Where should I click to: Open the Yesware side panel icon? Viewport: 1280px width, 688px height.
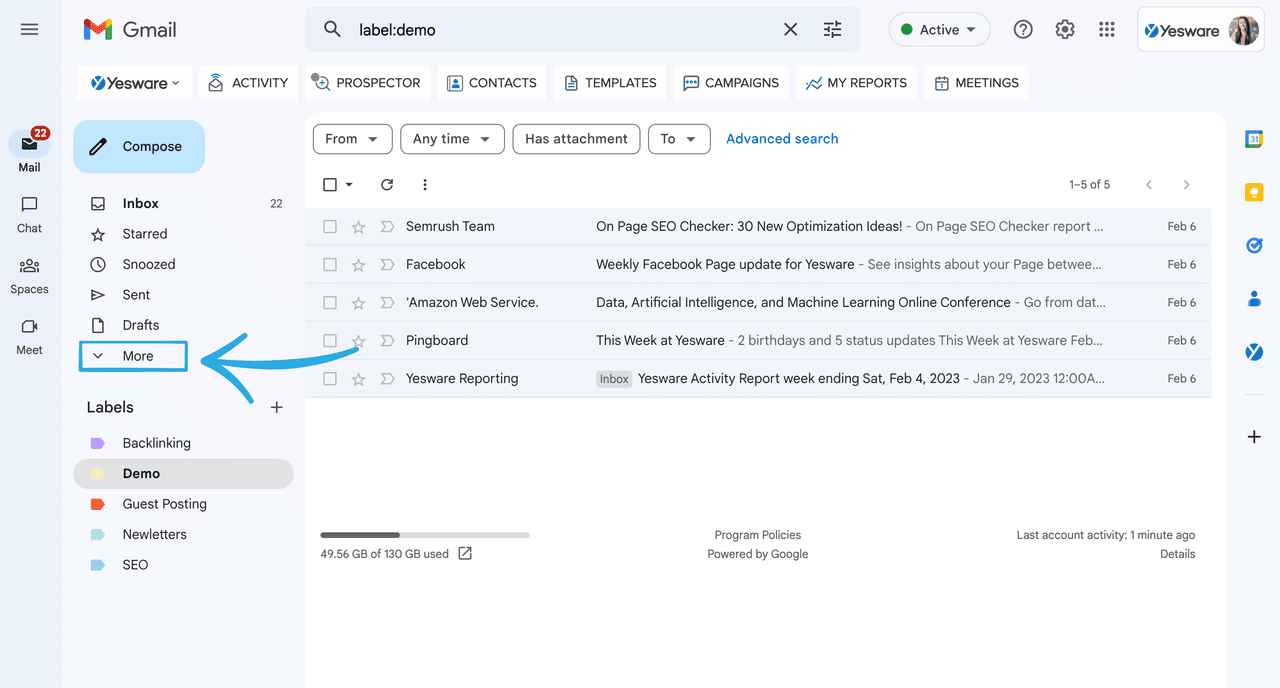pyautogui.click(x=1253, y=352)
